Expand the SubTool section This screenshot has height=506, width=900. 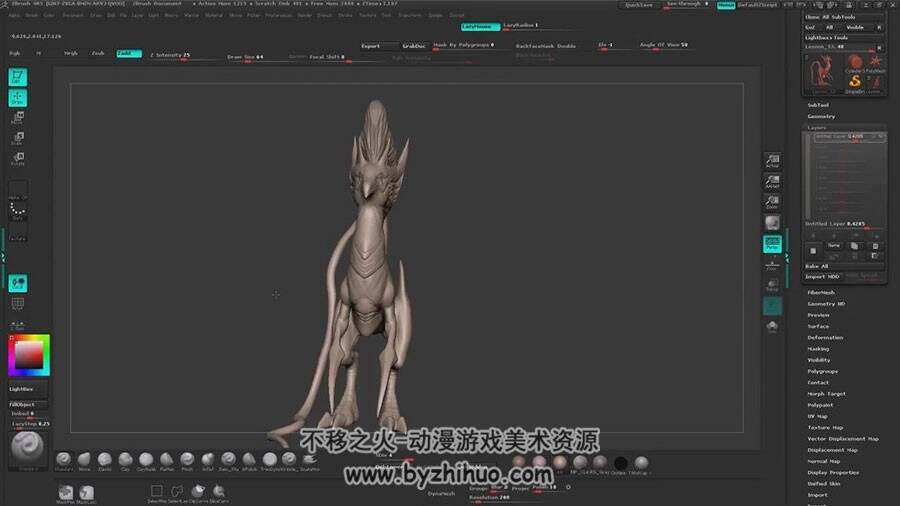(818, 105)
